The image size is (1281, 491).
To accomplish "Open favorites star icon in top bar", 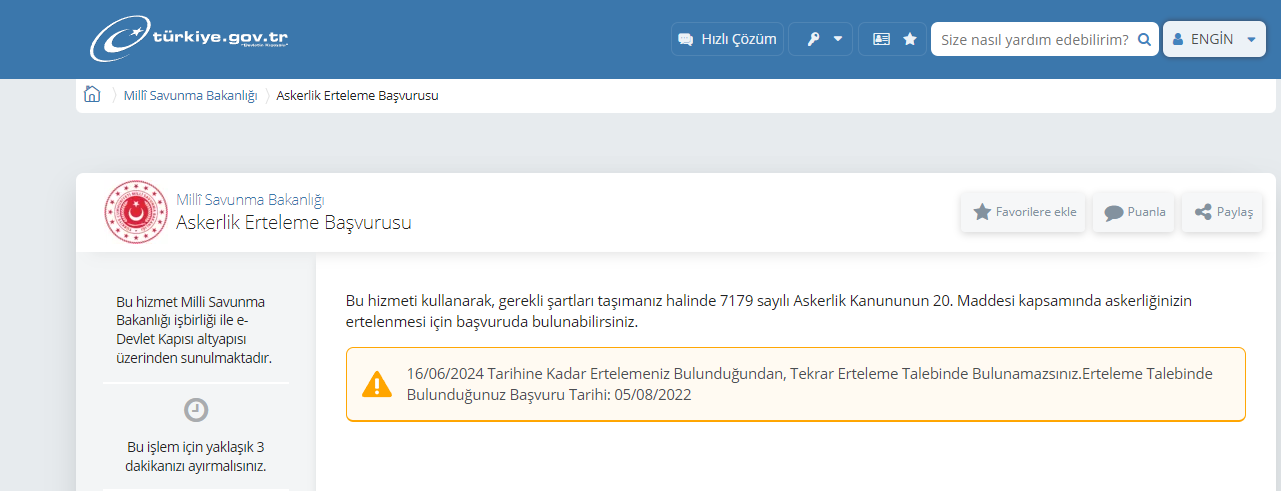I will click(x=910, y=39).
